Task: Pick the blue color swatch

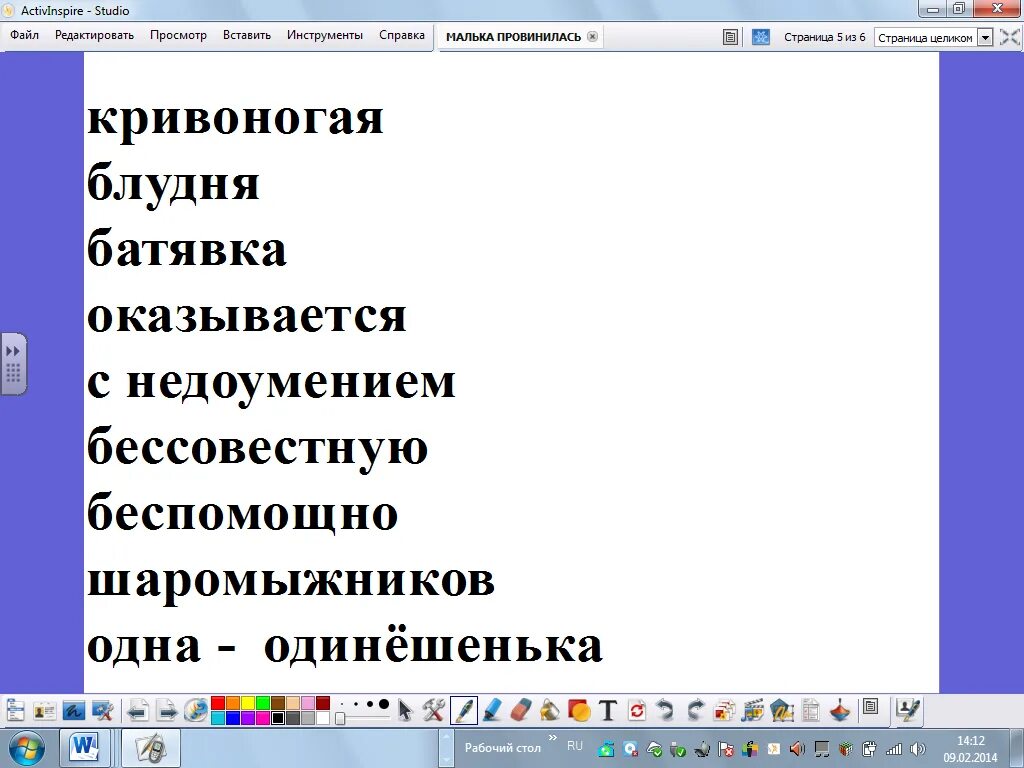Action: pyautogui.click(x=232, y=718)
